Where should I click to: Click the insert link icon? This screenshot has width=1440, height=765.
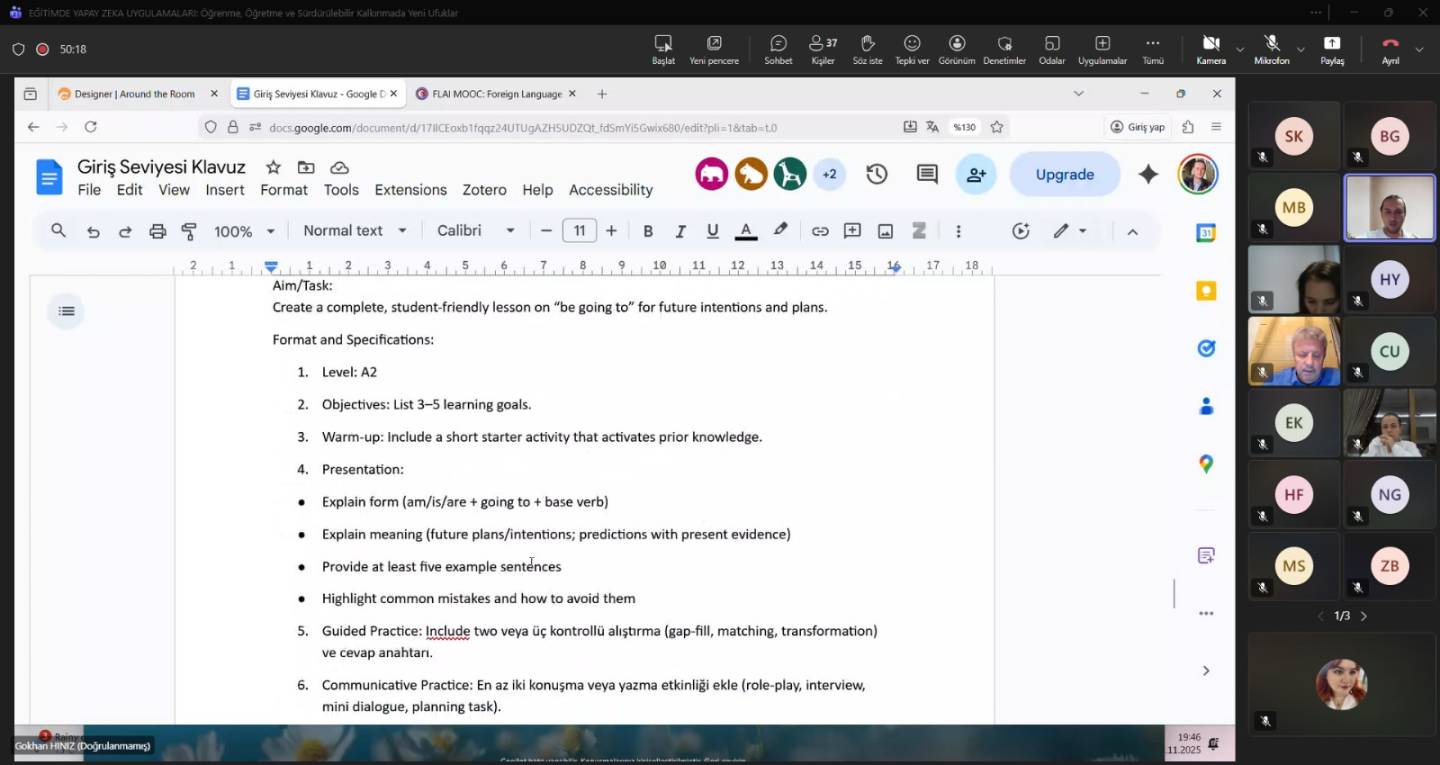[x=820, y=231]
